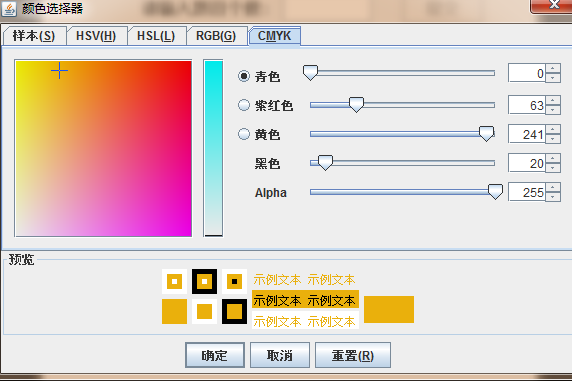Click the 黑色 slider thumb

pyautogui.click(x=325, y=162)
